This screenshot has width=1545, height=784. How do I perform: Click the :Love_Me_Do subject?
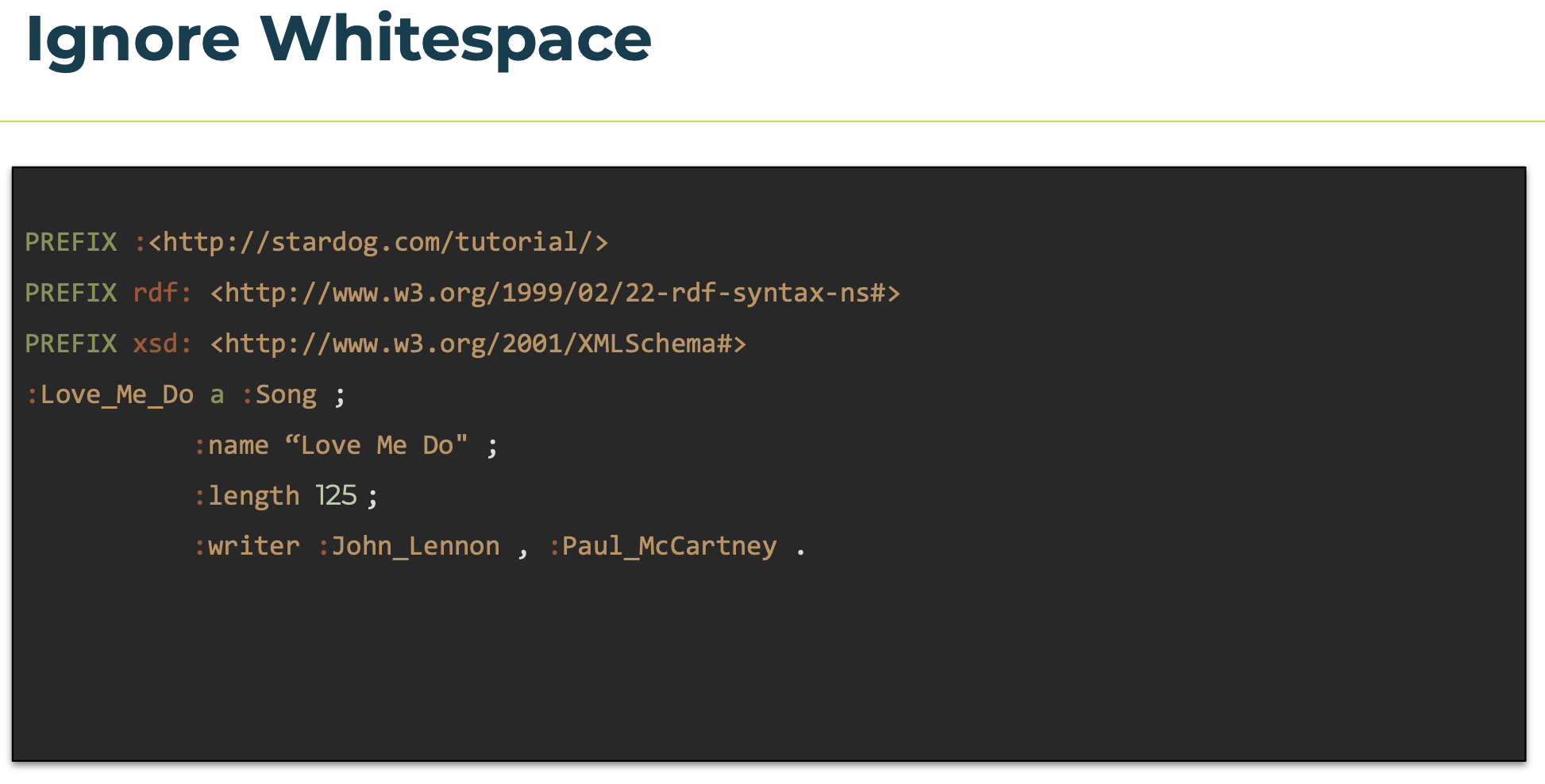click(x=110, y=394)
